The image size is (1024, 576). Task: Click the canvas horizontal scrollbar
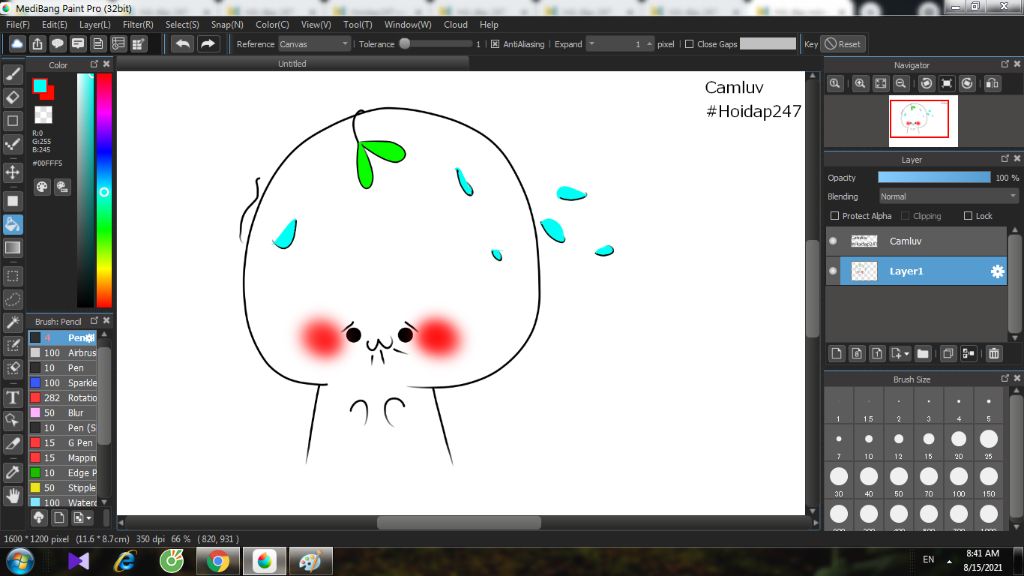pyautogui.click(x=458, y=522)
